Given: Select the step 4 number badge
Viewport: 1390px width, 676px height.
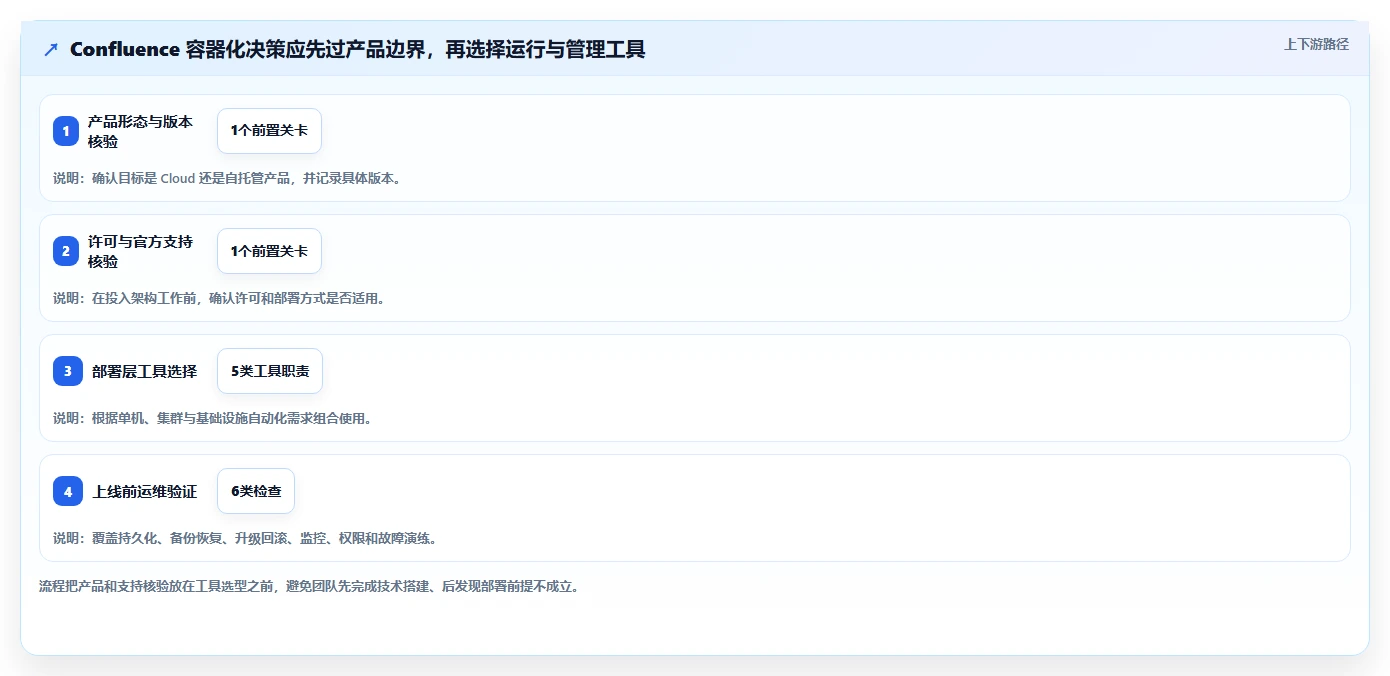Looking at the screenshot, I should tap(68, 491).
